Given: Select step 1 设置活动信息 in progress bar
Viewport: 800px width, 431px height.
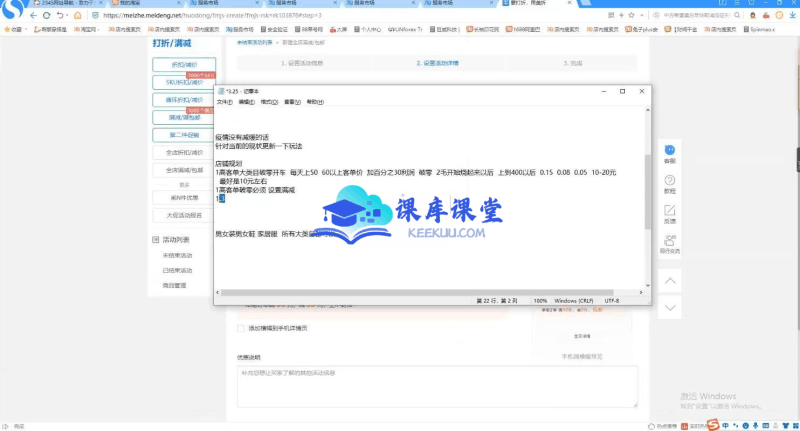Looking at the screenshot, I should pyautogui.click(x=302, y=63).
